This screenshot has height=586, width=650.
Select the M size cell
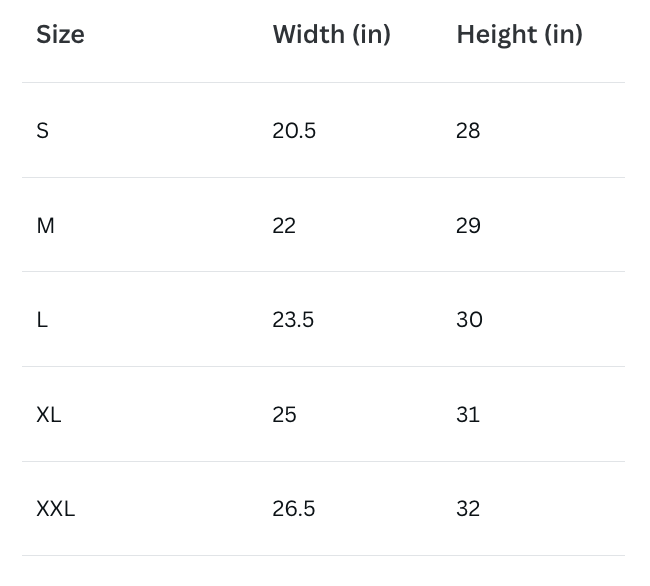point(45,226)
